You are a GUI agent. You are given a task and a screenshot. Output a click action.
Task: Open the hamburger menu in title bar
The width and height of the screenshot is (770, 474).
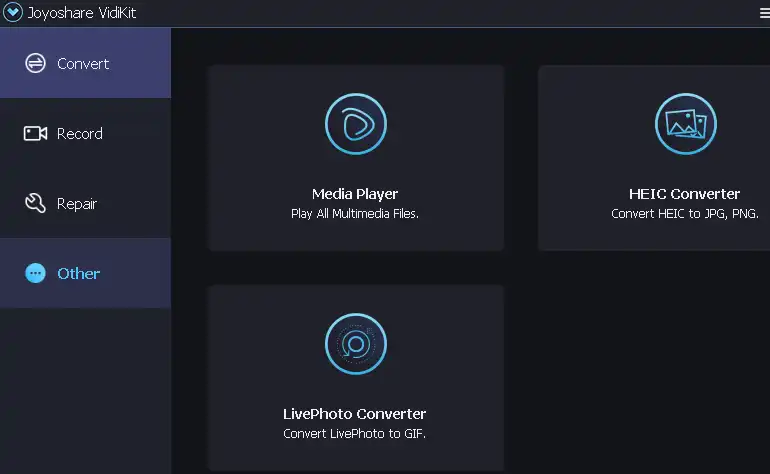pyautogui.click(x=764, y=13)
